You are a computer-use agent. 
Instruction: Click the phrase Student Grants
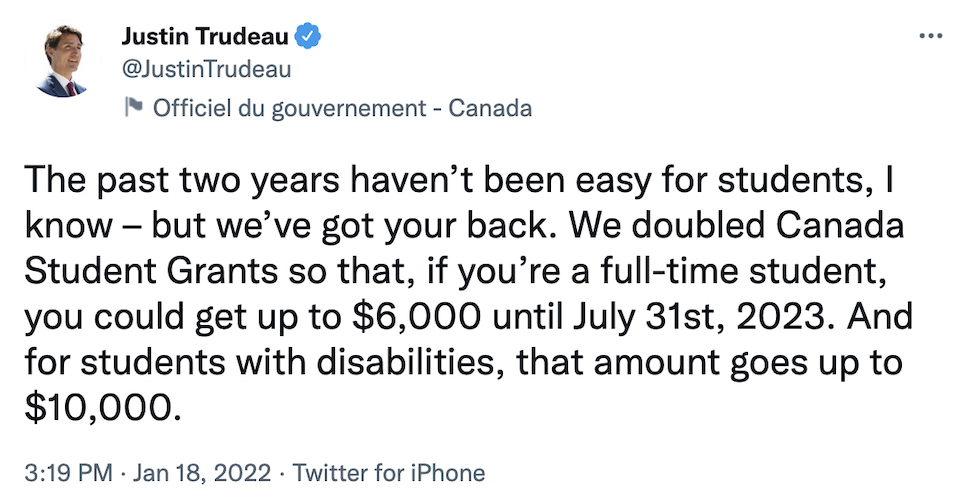pos(152,271)
